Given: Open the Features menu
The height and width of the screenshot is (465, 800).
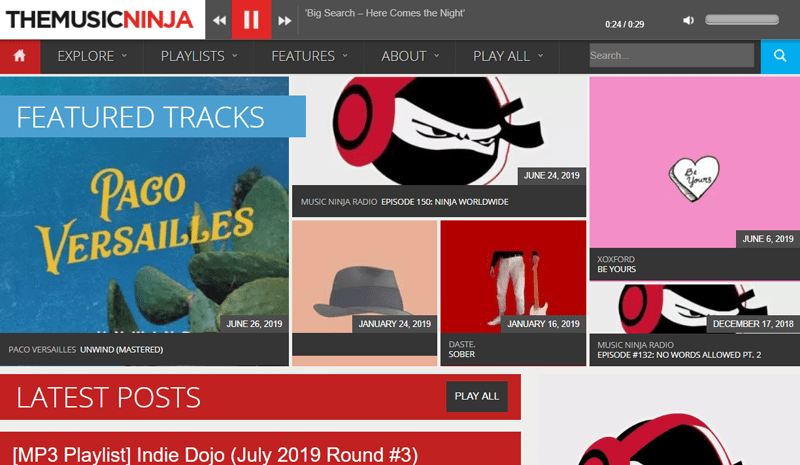Looking at the screenshot, I should [x=309, y=56].
